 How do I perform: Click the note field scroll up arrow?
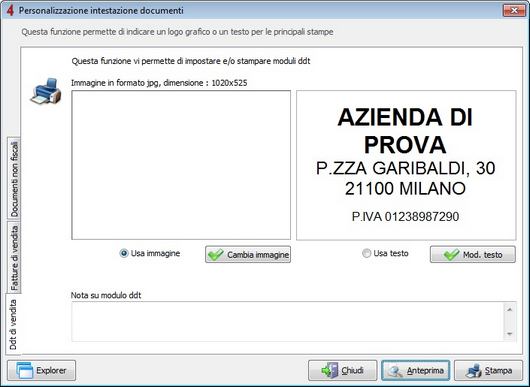click(510, 310)
